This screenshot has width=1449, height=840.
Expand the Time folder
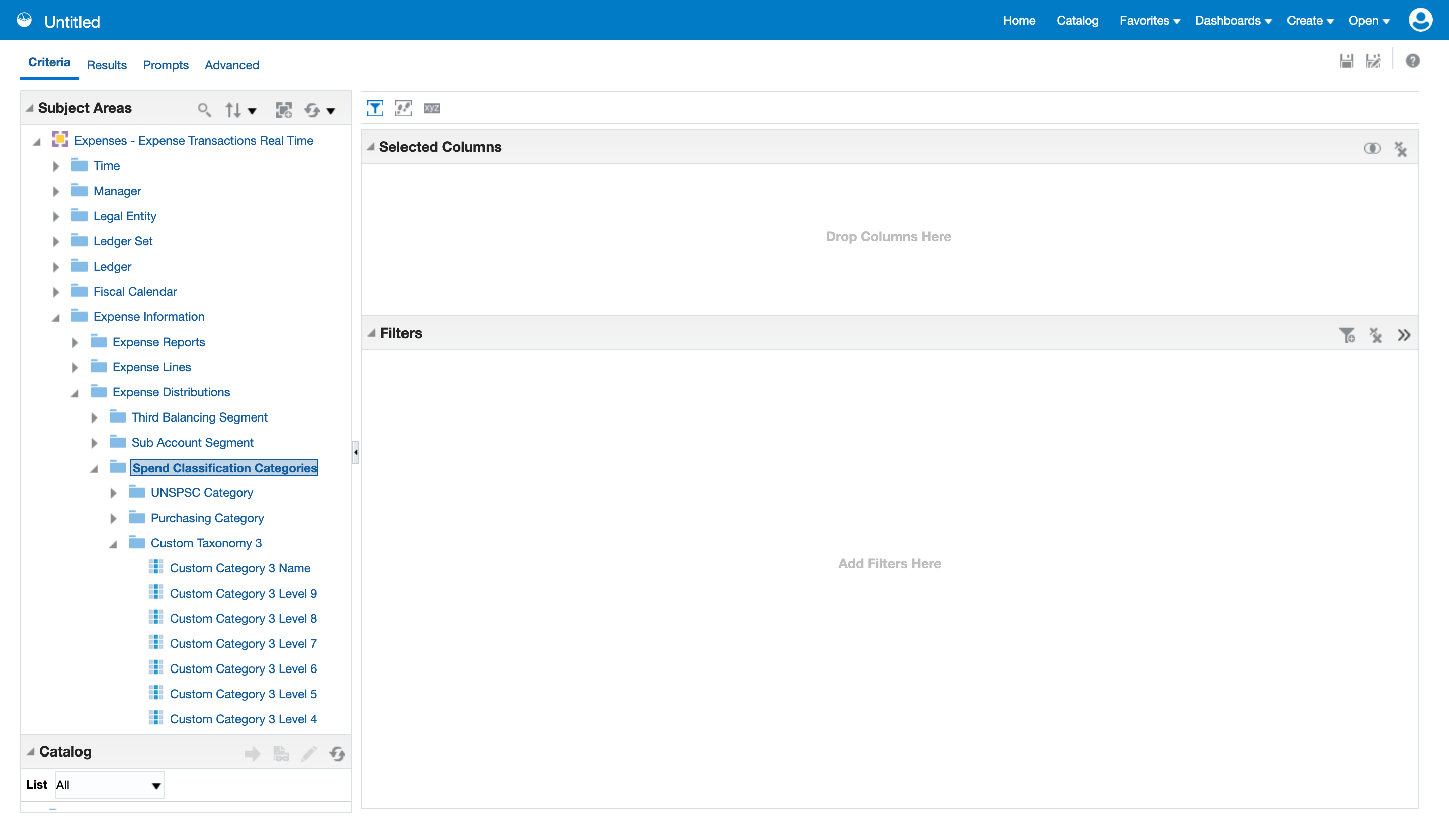56,166
